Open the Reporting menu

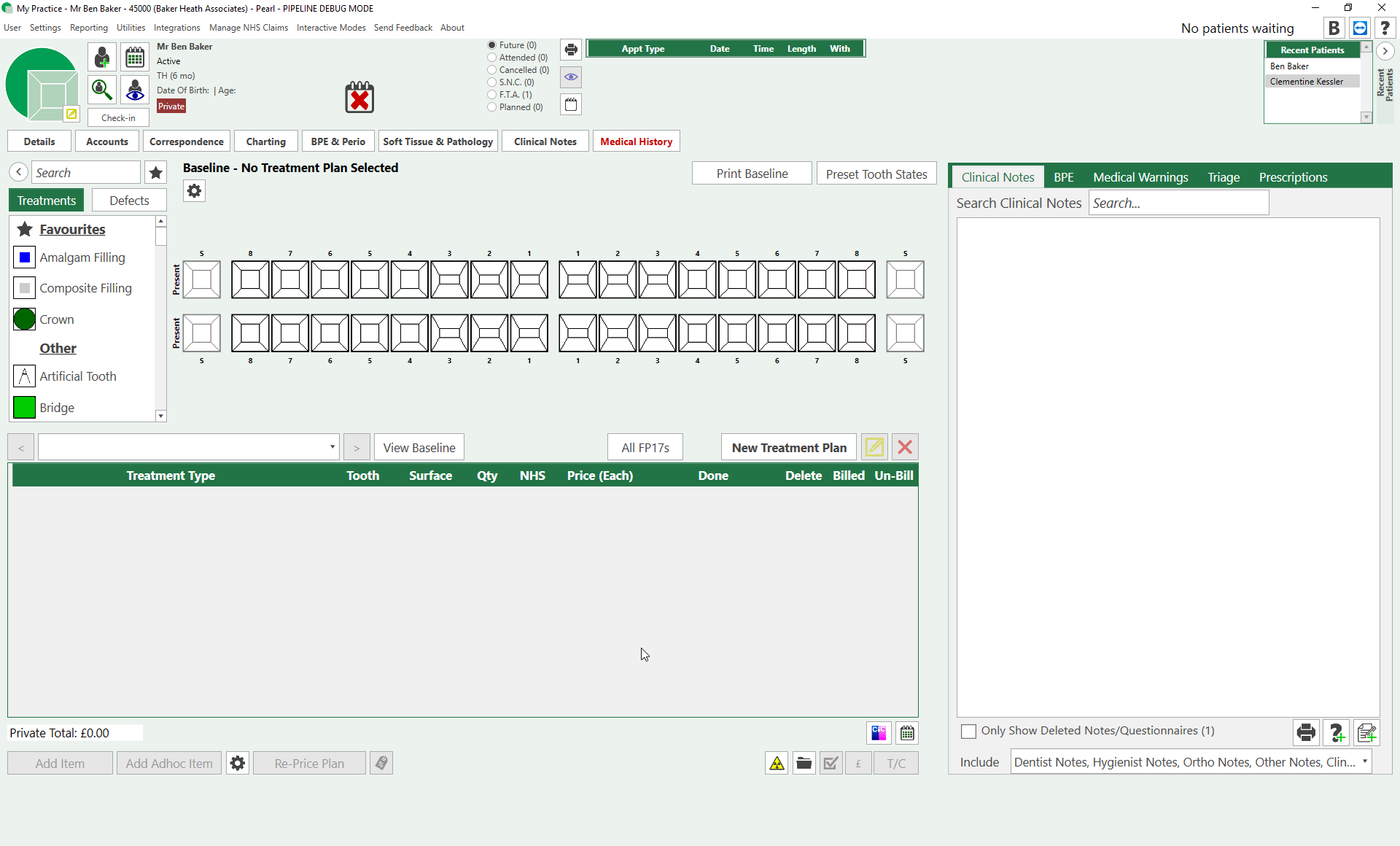[x=88, y=28]
